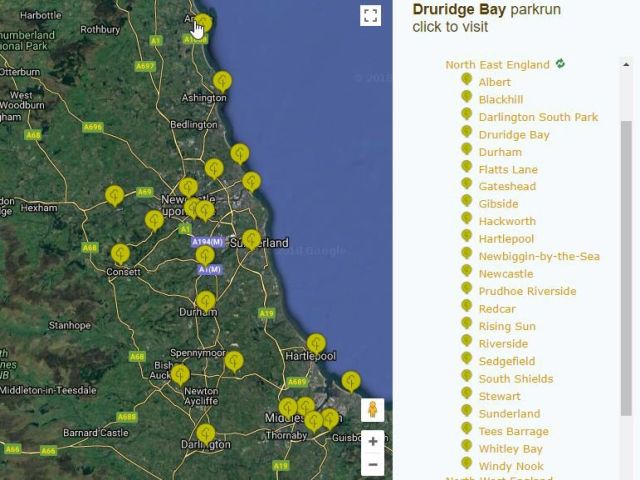Open the Hackworth link
The height and width of the screenshot is (480, 640).
click(x=507, y=221)
